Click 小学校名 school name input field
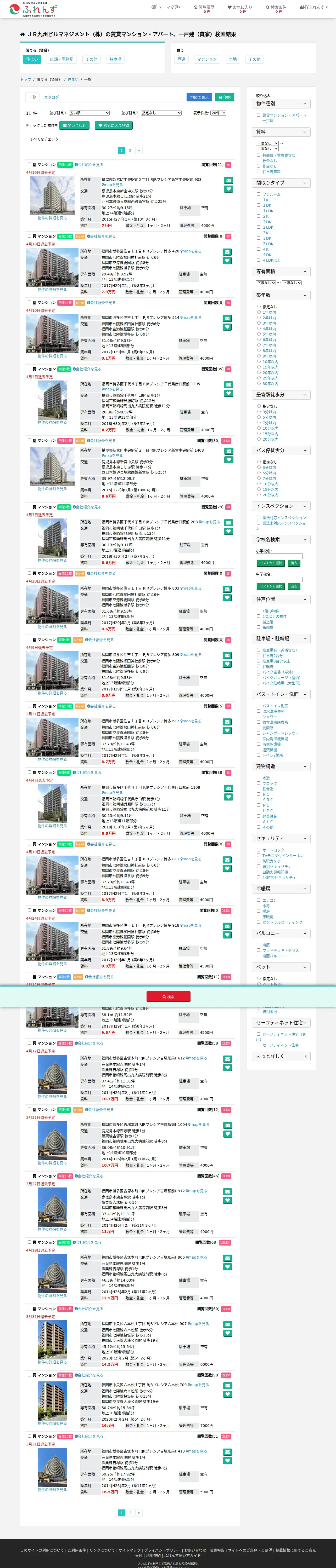The image size is (336, 1568). [x=279, y=556]
